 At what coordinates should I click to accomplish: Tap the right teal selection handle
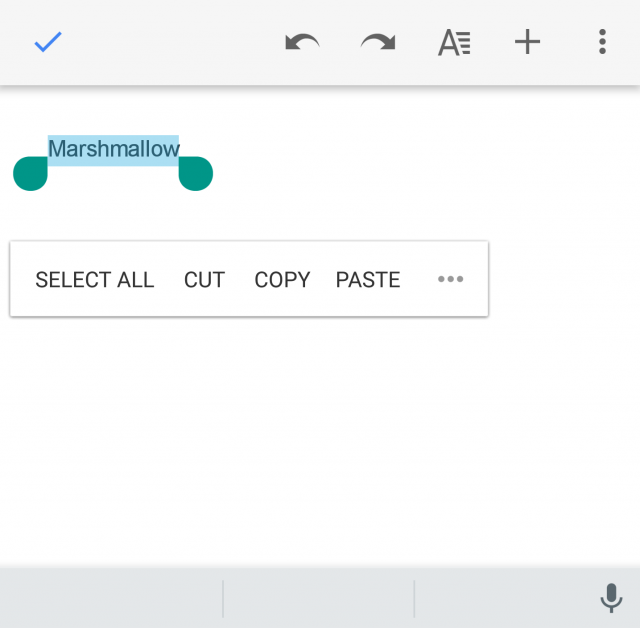pos(196,173)
